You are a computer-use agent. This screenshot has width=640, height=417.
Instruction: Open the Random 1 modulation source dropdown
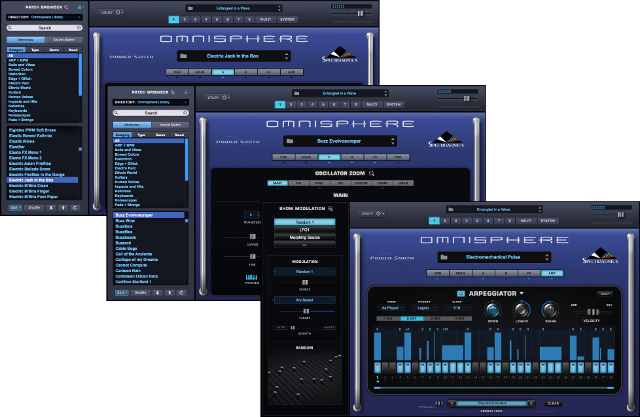tap(304, 271)
